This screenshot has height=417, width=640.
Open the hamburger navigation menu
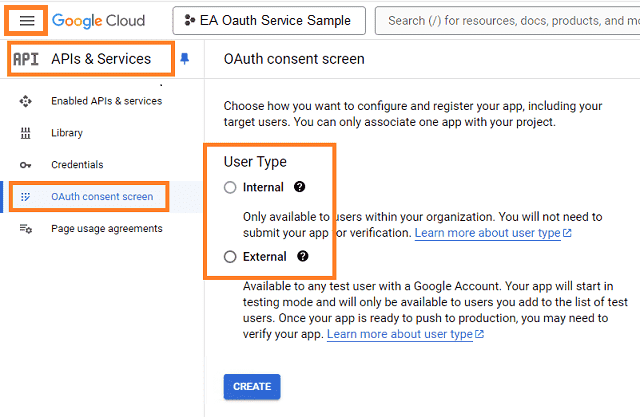point(27,20)
